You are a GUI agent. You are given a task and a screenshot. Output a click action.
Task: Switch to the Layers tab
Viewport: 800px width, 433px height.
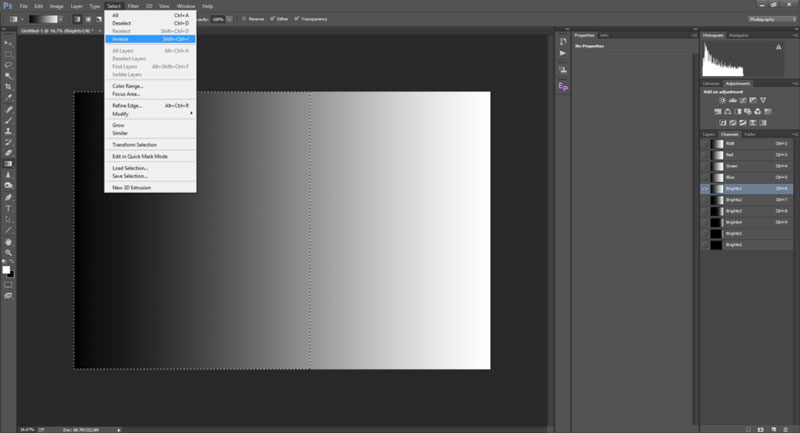[708, 133]
